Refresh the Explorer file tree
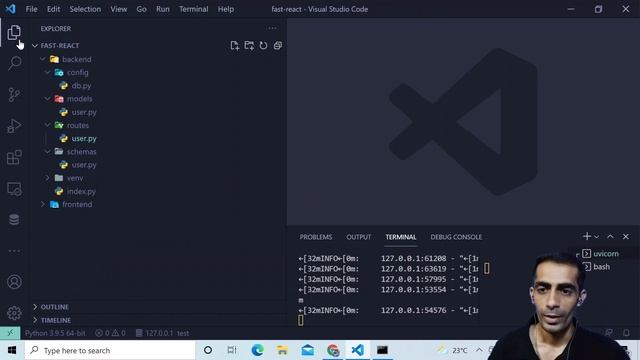This screenshot has width=640, height=360. pyautogui.click(x=263, y=45)
